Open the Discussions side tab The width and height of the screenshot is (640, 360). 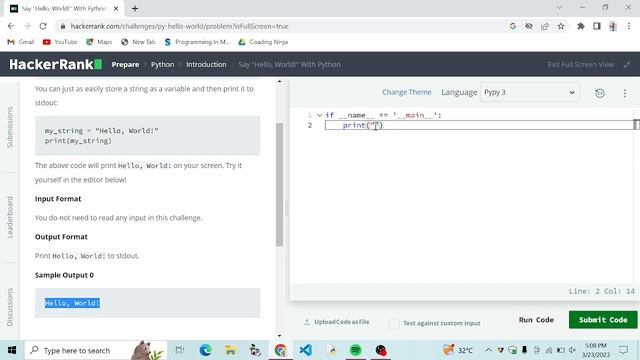10,307
